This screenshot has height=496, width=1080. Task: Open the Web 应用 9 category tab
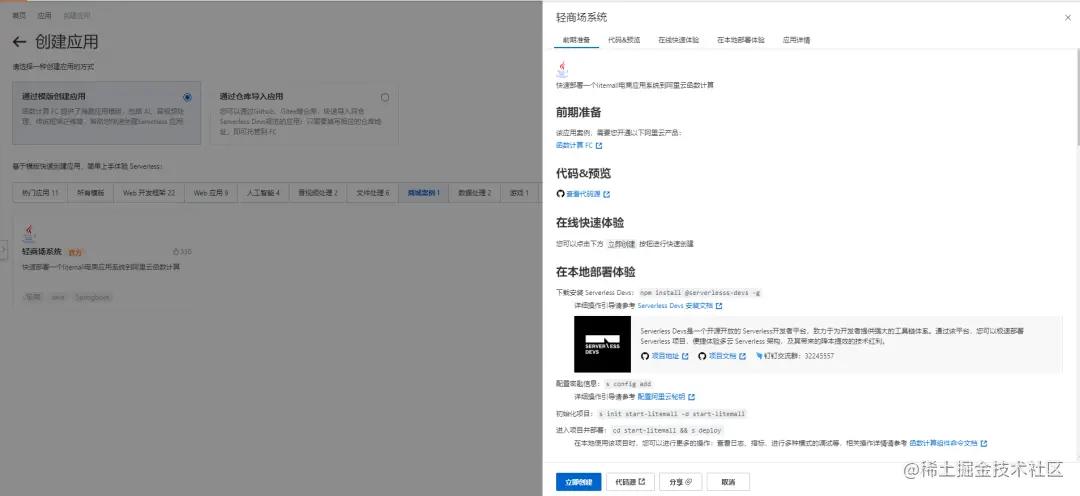tap(211, 193)
